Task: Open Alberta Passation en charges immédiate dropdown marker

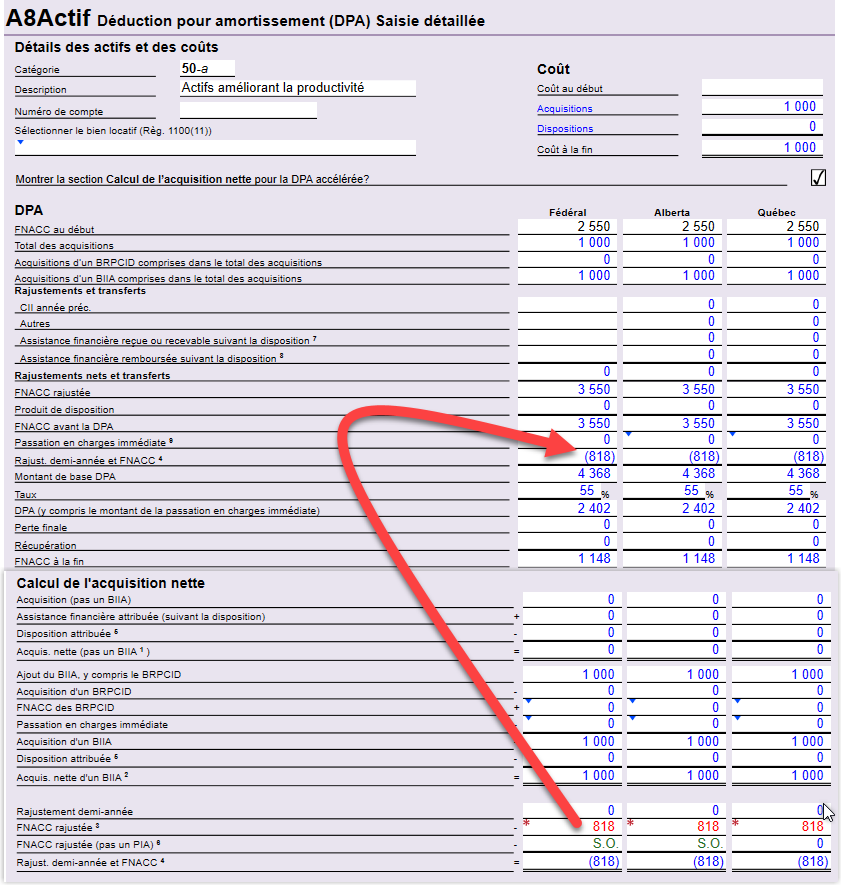Action: pos(630,434)
